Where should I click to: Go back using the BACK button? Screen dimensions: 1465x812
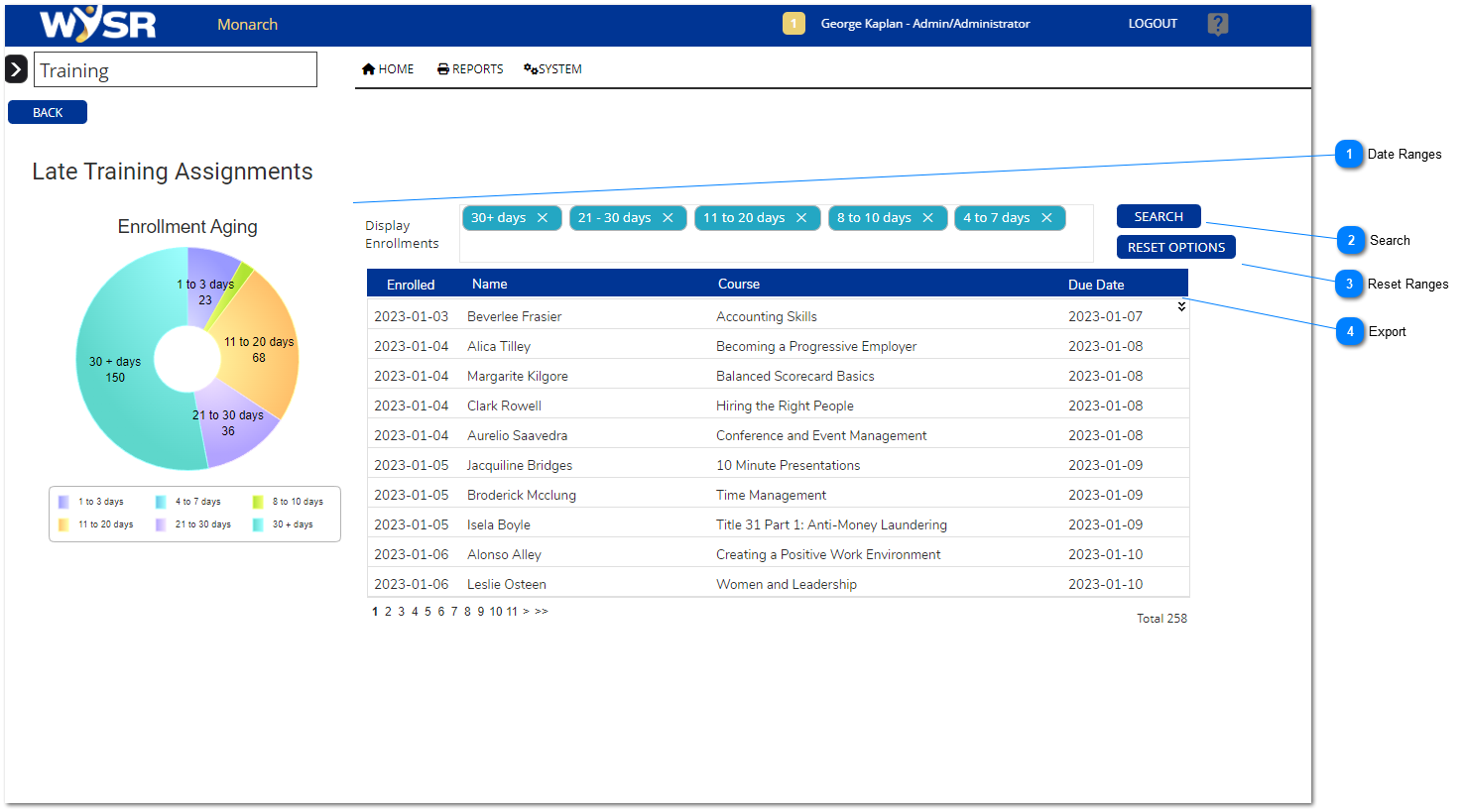click(48, 112)
